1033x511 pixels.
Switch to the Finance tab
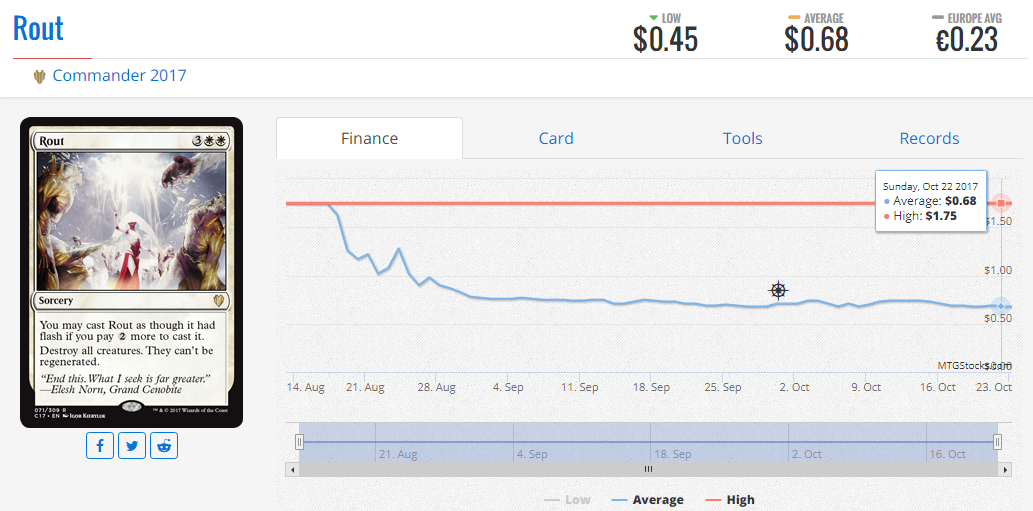[x=370, y=138]
